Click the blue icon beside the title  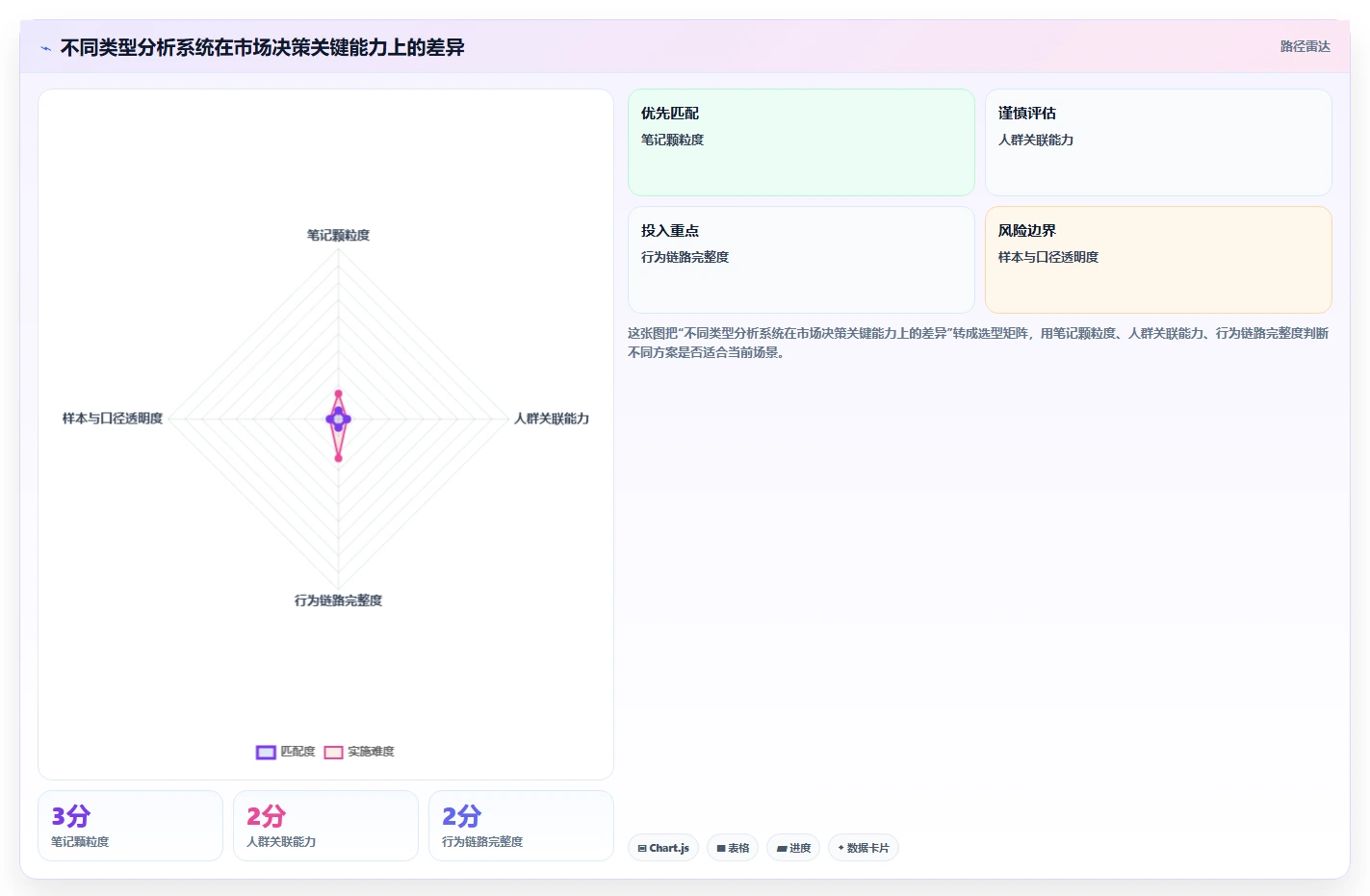(x=45, y=48)
